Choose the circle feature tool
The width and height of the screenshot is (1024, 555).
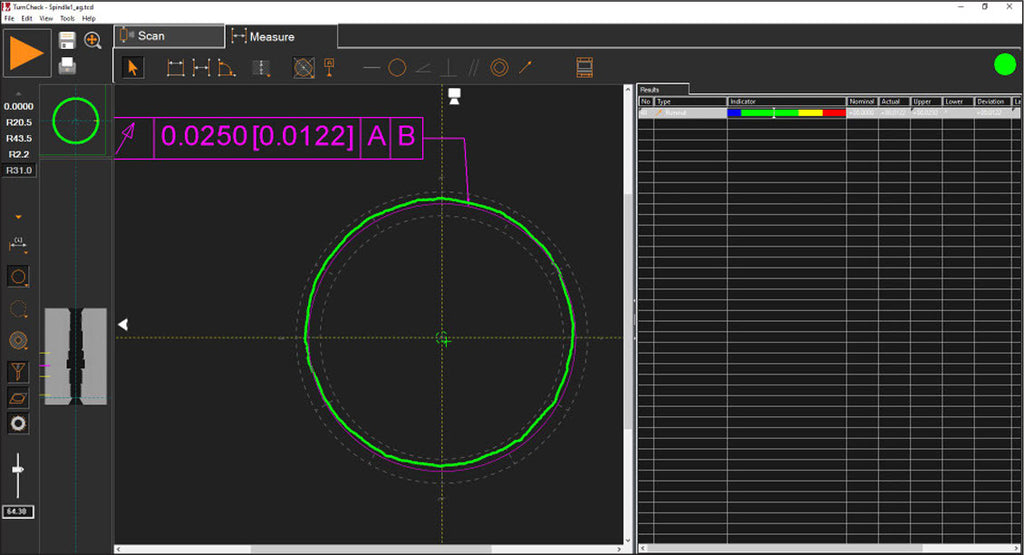click(397, 67)
